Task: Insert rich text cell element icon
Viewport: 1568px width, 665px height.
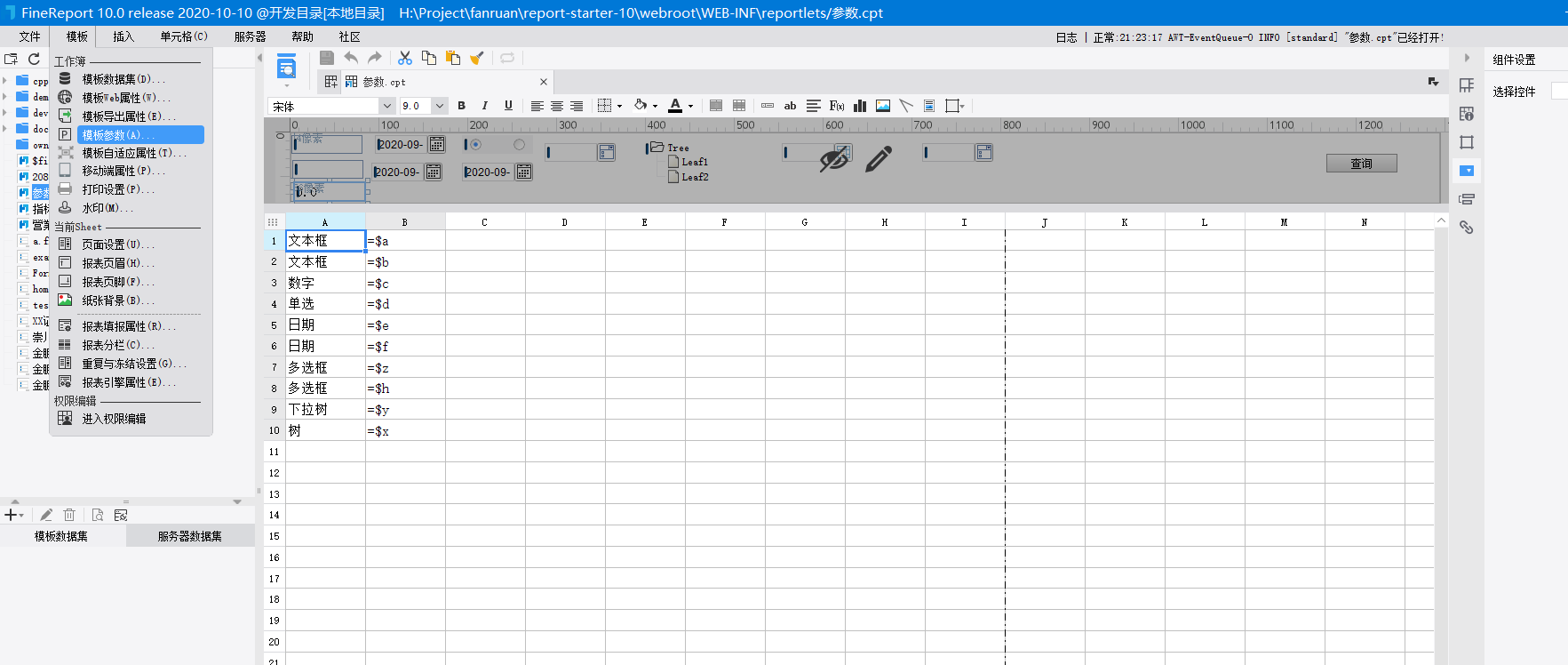Action: (814, 106)
